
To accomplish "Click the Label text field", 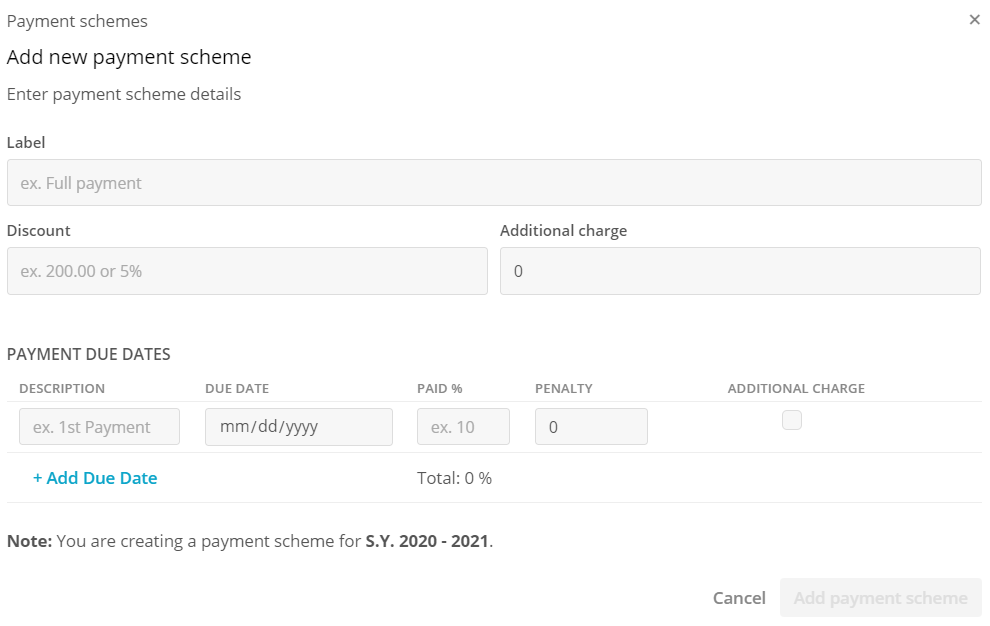I will 494,183.
